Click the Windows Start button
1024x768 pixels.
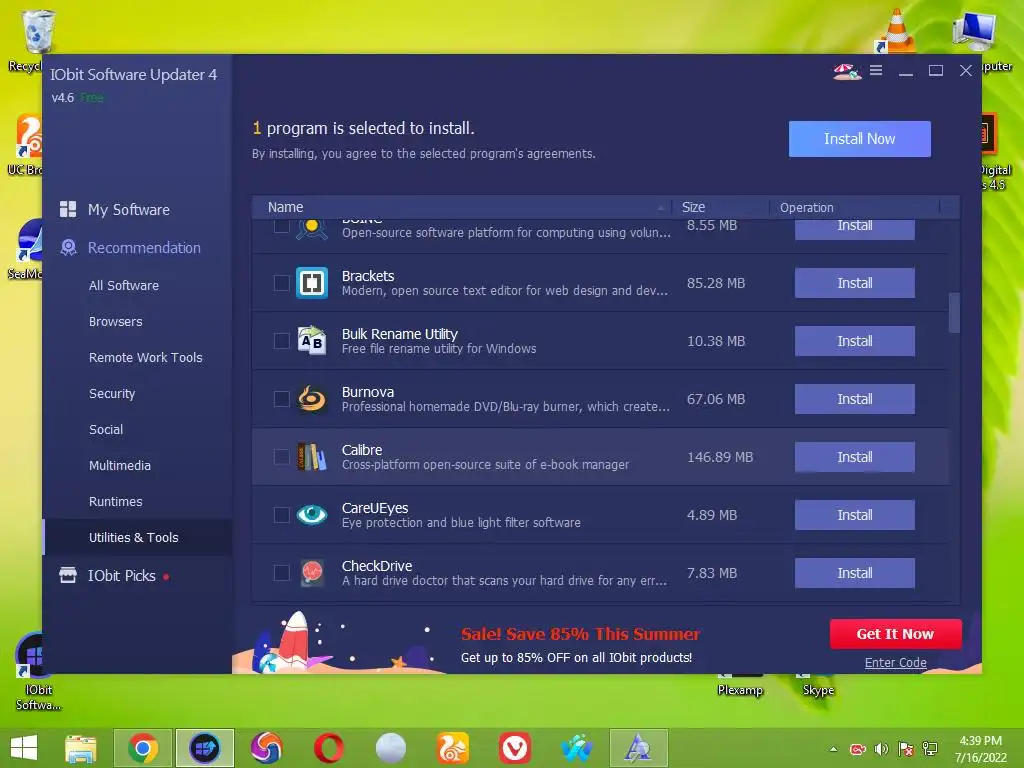coord(24,748)
